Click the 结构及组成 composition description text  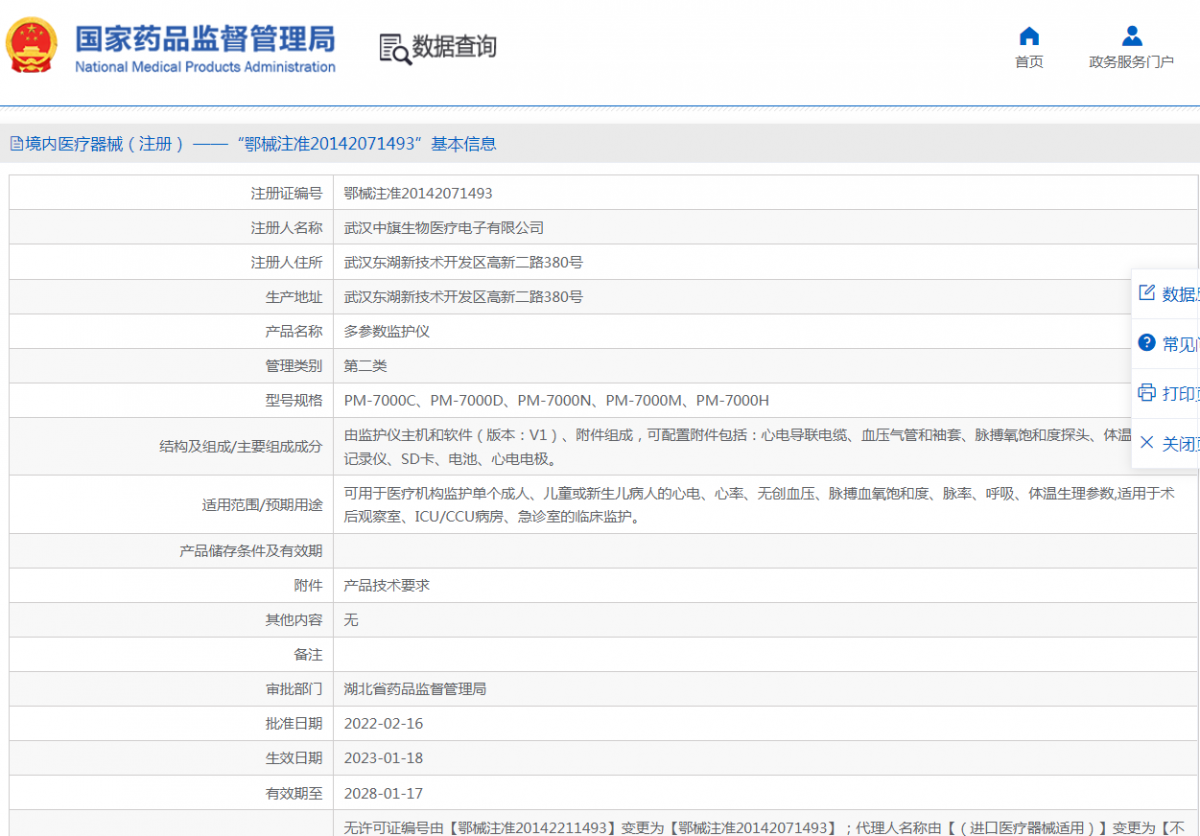point(740,447)
